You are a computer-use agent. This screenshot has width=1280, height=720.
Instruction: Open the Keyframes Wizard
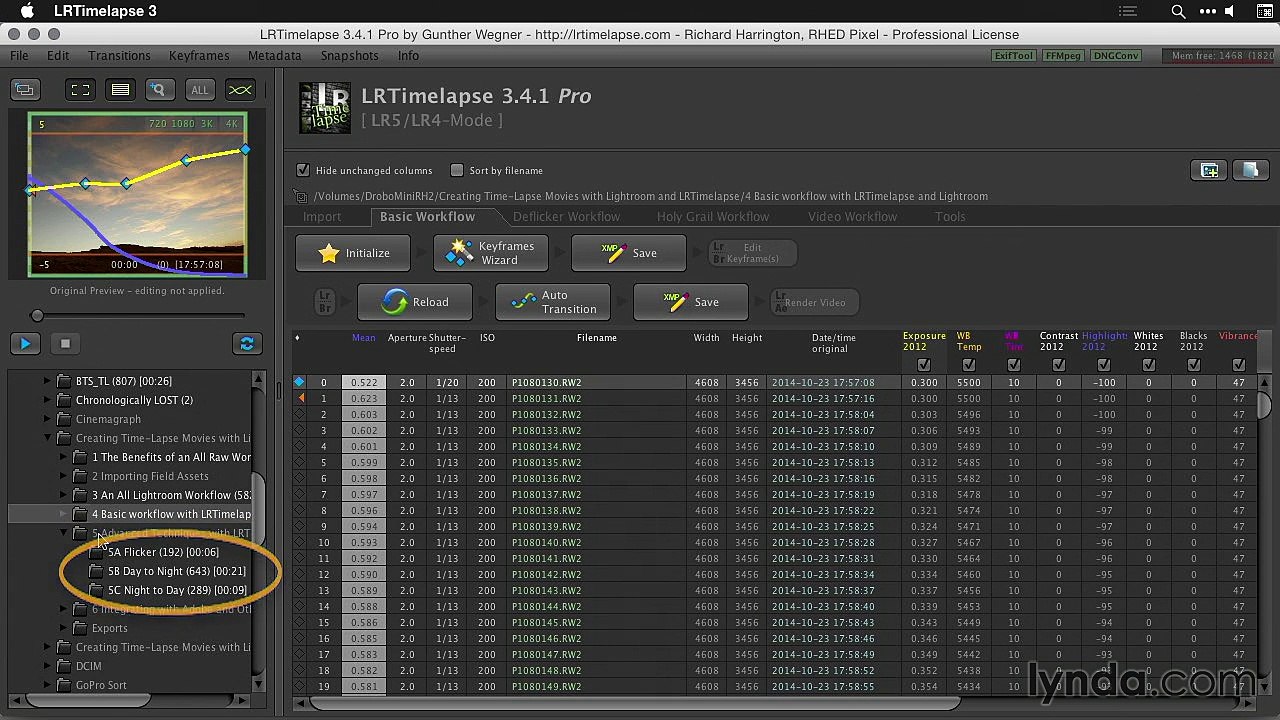pos(491,253)
